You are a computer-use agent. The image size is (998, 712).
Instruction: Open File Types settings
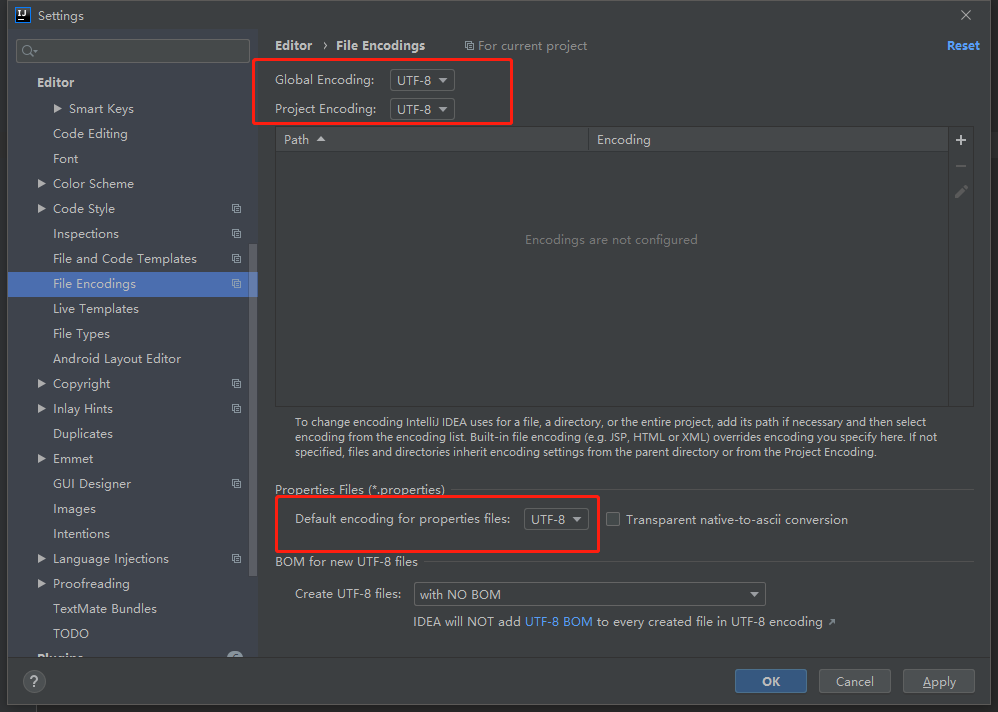coord(81,333)
